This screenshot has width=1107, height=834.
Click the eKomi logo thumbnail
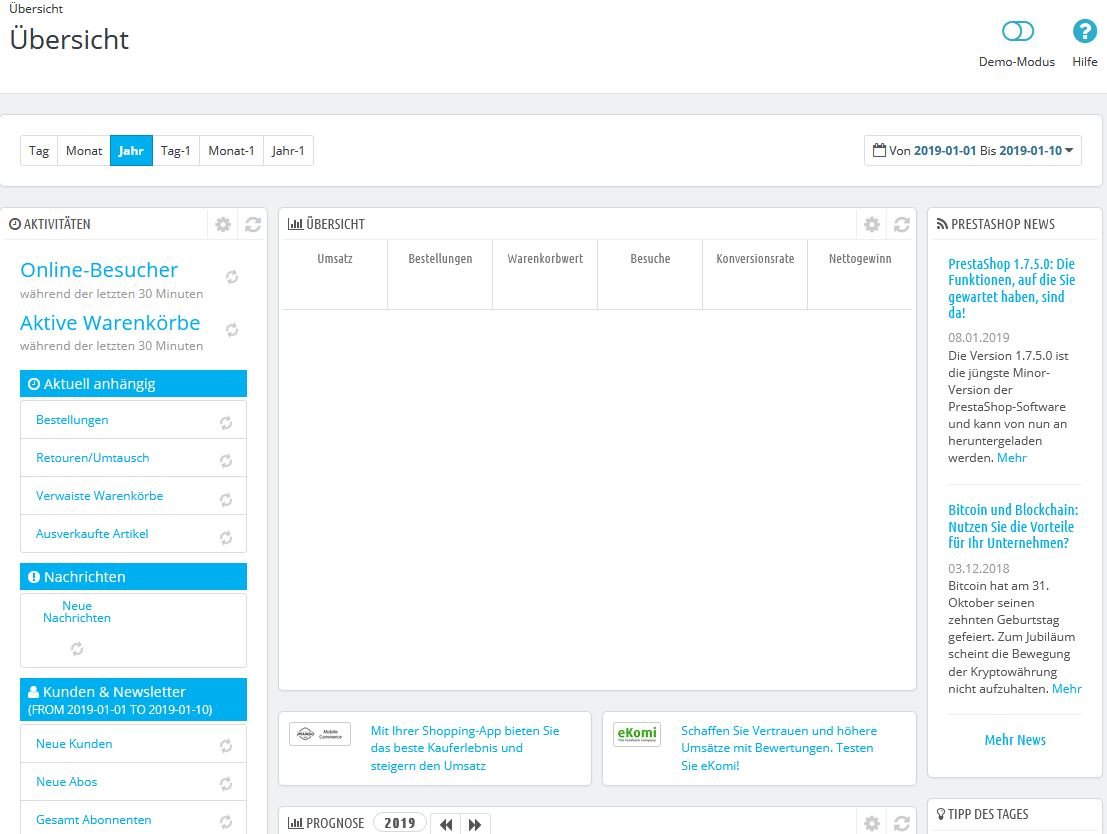click(637, 734)
